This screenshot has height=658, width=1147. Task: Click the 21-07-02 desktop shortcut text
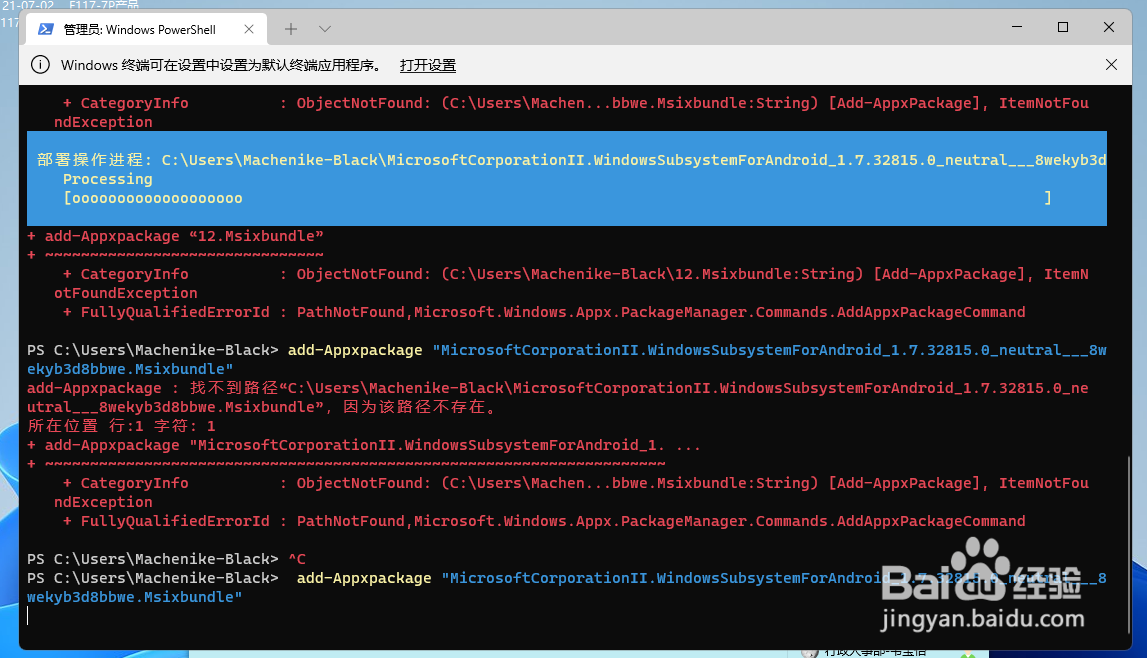click(x=27, y=3)
